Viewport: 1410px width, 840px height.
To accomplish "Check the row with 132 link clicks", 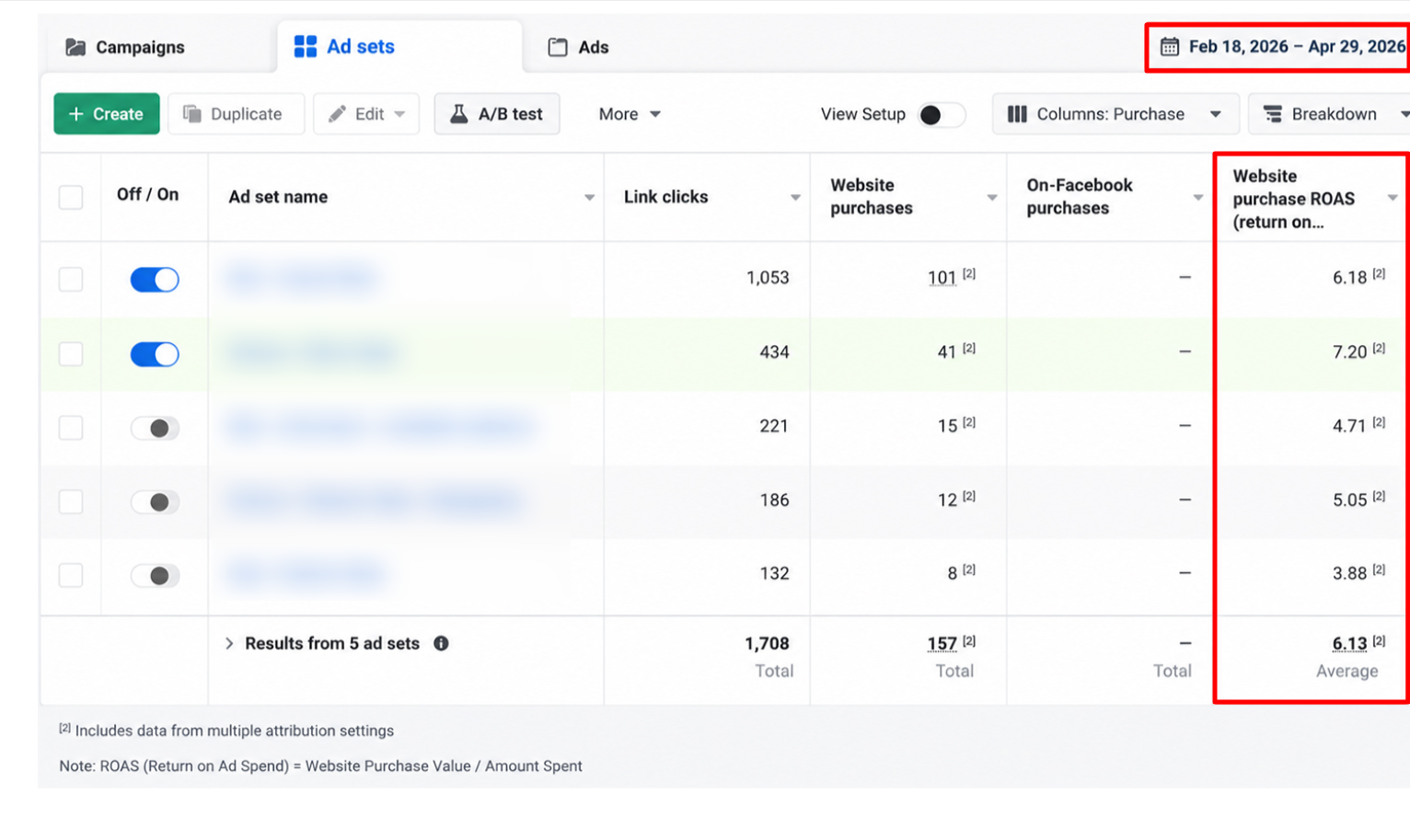I will [71, 575].
